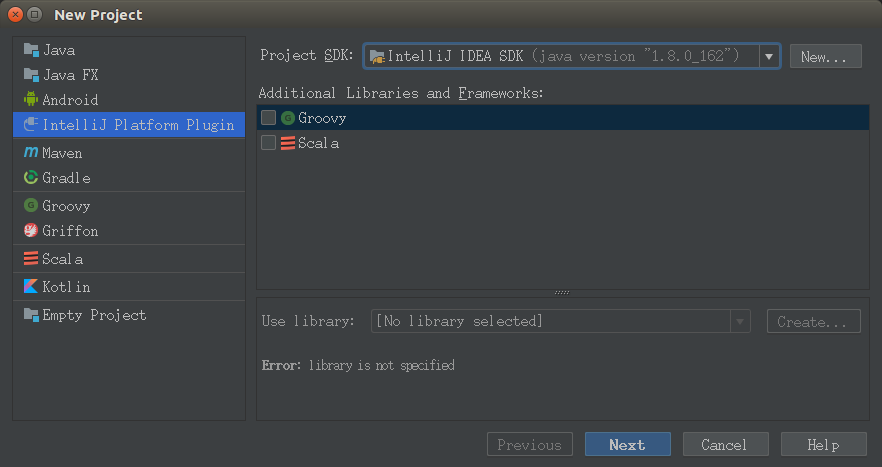Open the Use library dropdown arrow
882x467 pixels.
click(x=740, y=321)
